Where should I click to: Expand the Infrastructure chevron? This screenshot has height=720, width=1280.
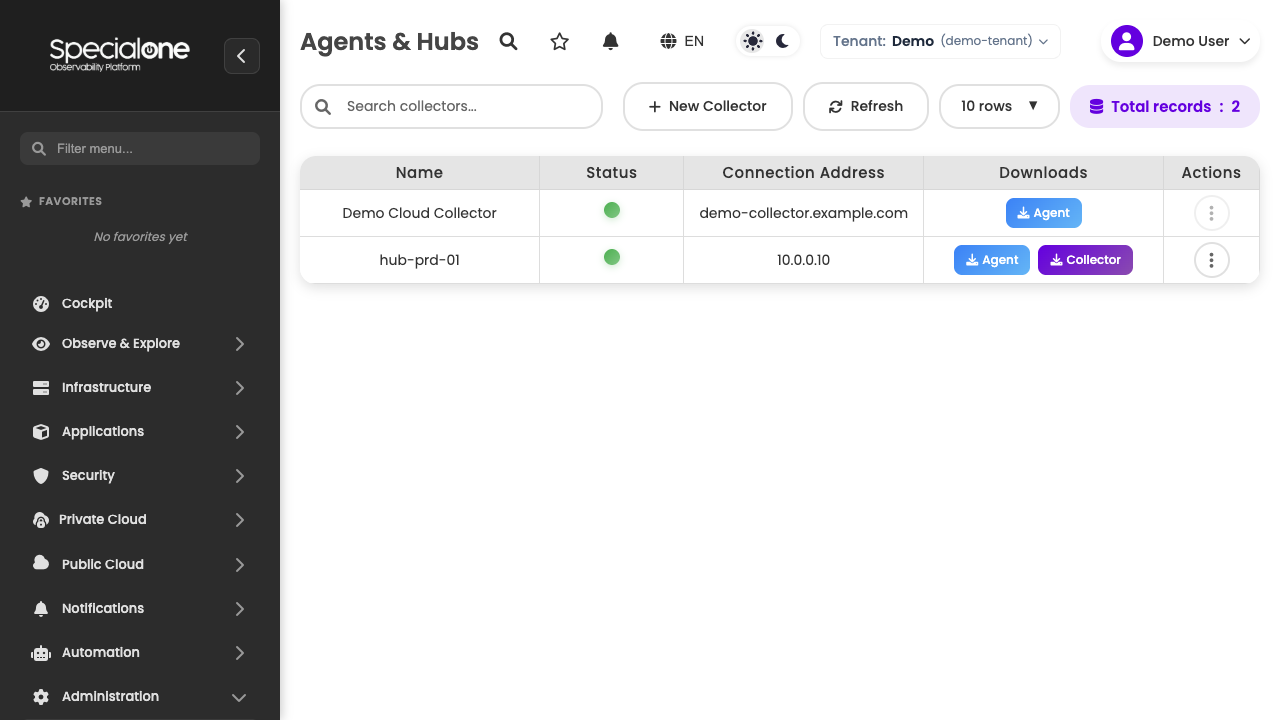pos(240,388)
